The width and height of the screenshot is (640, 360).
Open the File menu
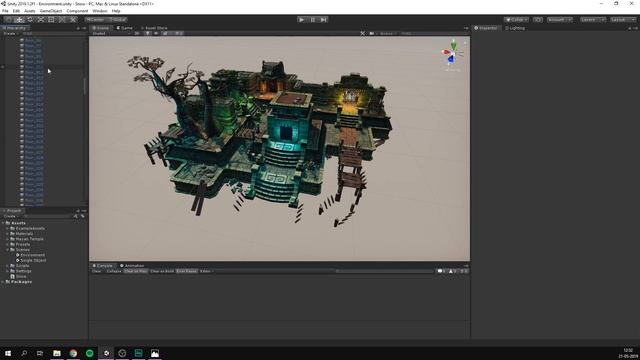(x=5, y=11)
